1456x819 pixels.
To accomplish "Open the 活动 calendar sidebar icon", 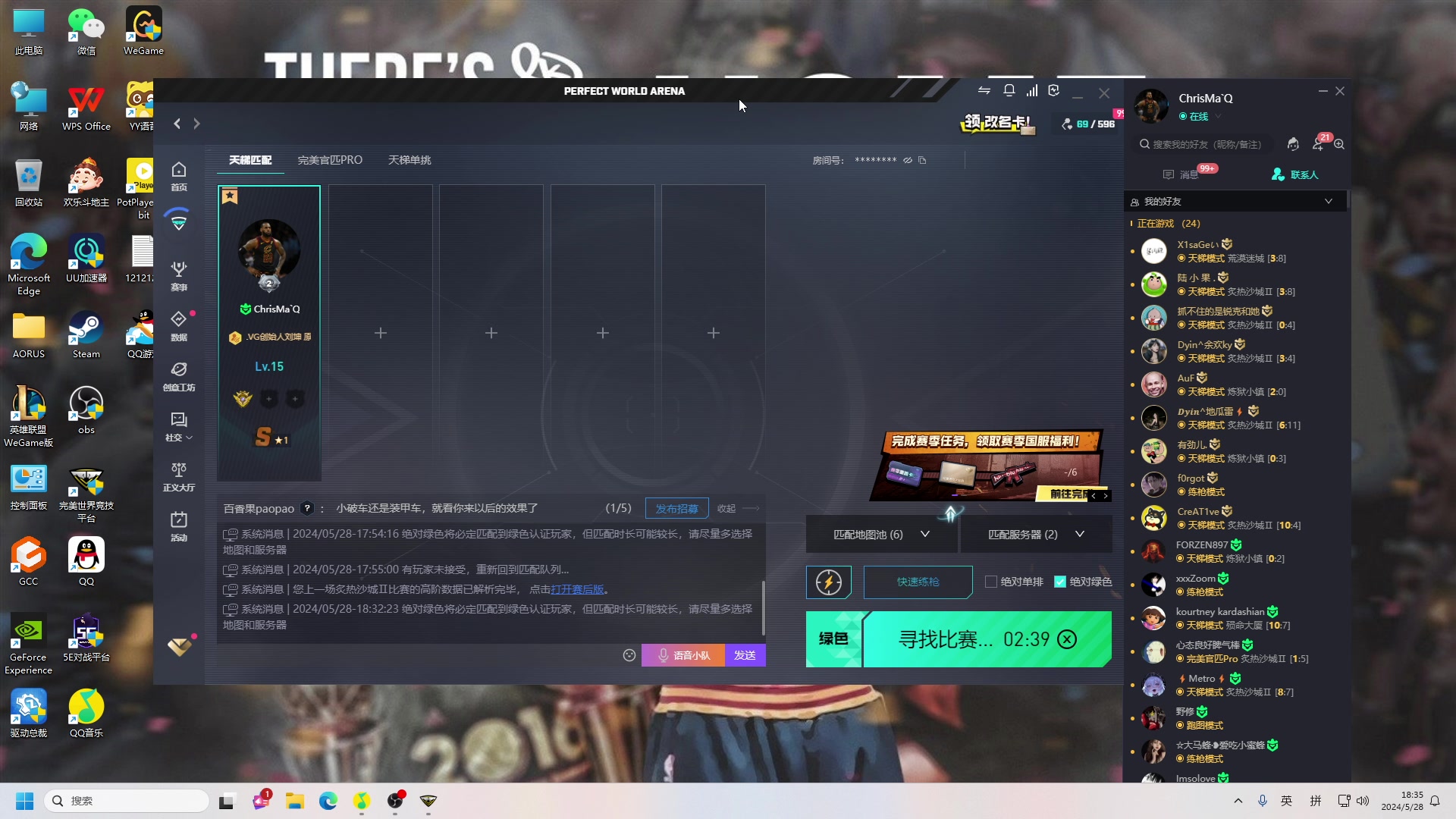I will [x=179, y=526].
